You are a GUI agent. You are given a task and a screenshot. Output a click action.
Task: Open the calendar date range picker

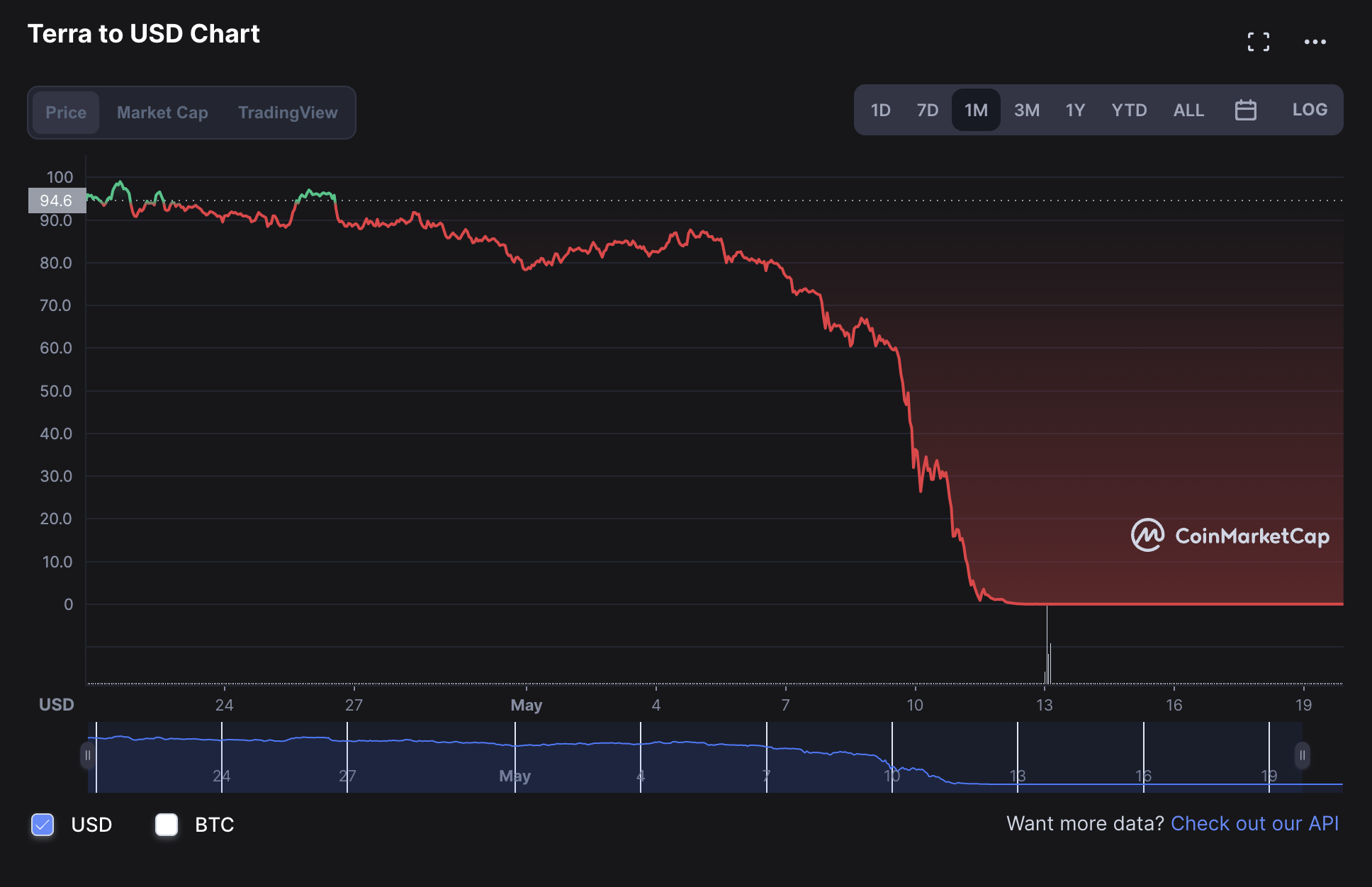coord(1245,111)
